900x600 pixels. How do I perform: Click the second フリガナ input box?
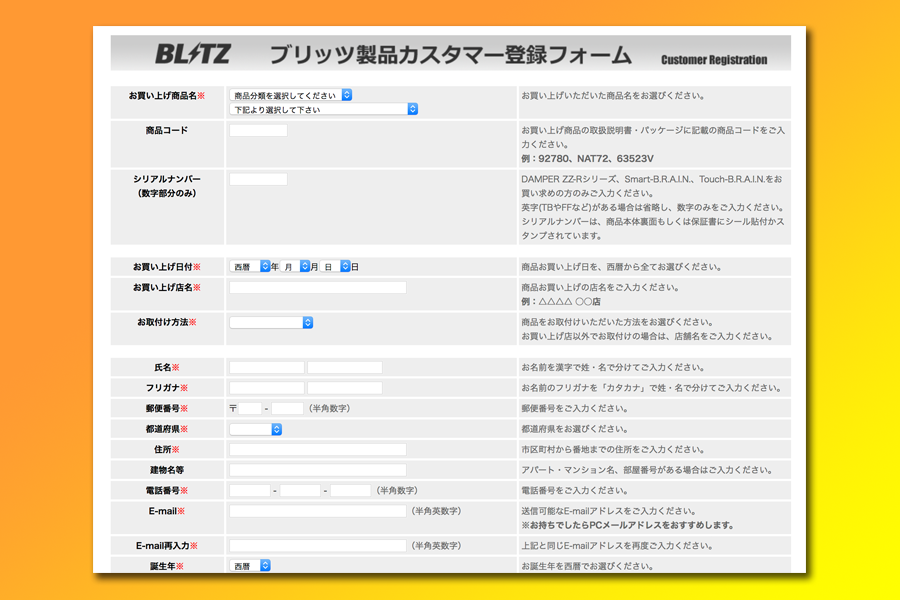click(x=345, y=388)
